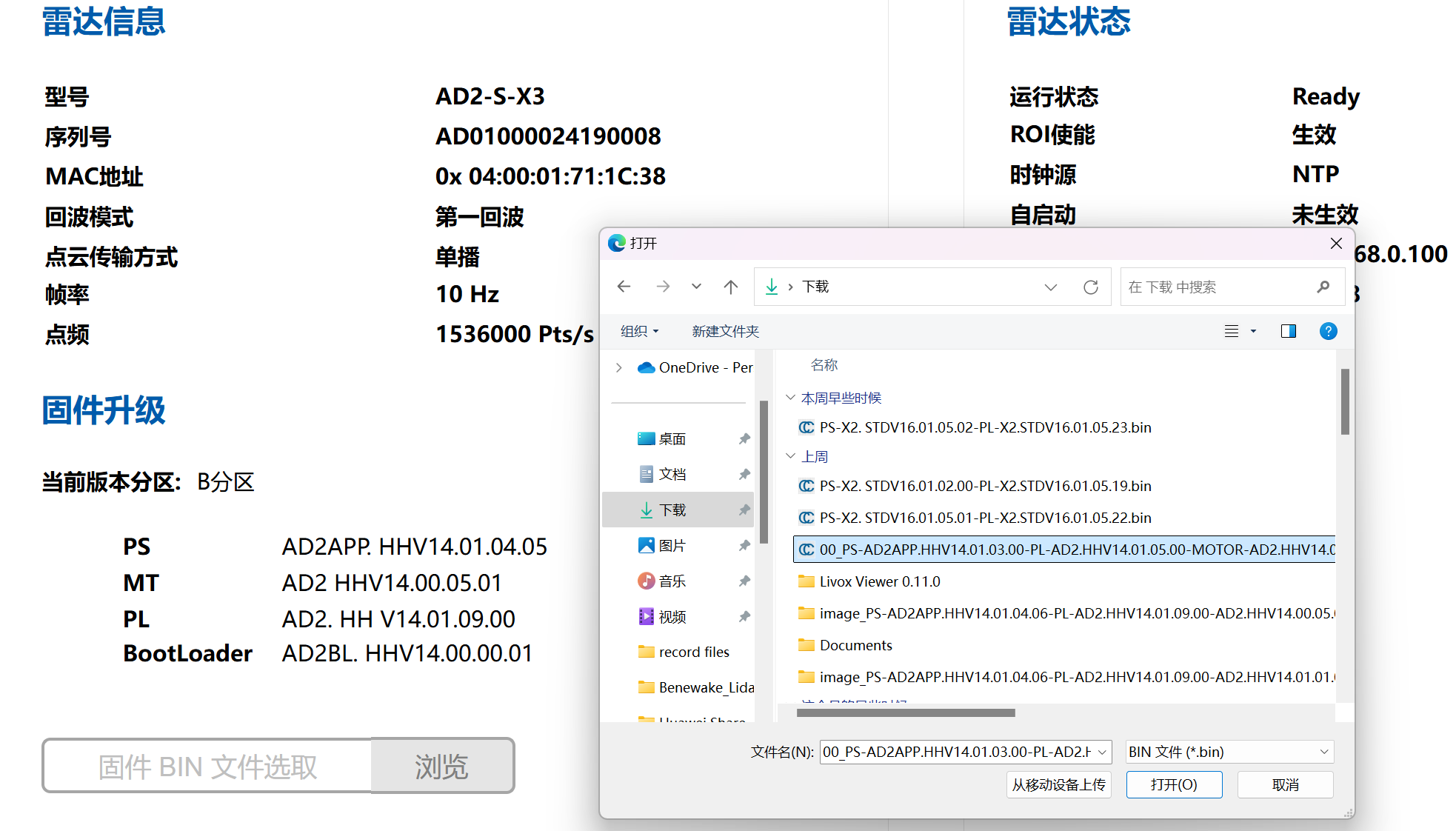Collapse the 上周 file group
The height and width of the screenshot is (831, 1456).
tap(790, 456)
